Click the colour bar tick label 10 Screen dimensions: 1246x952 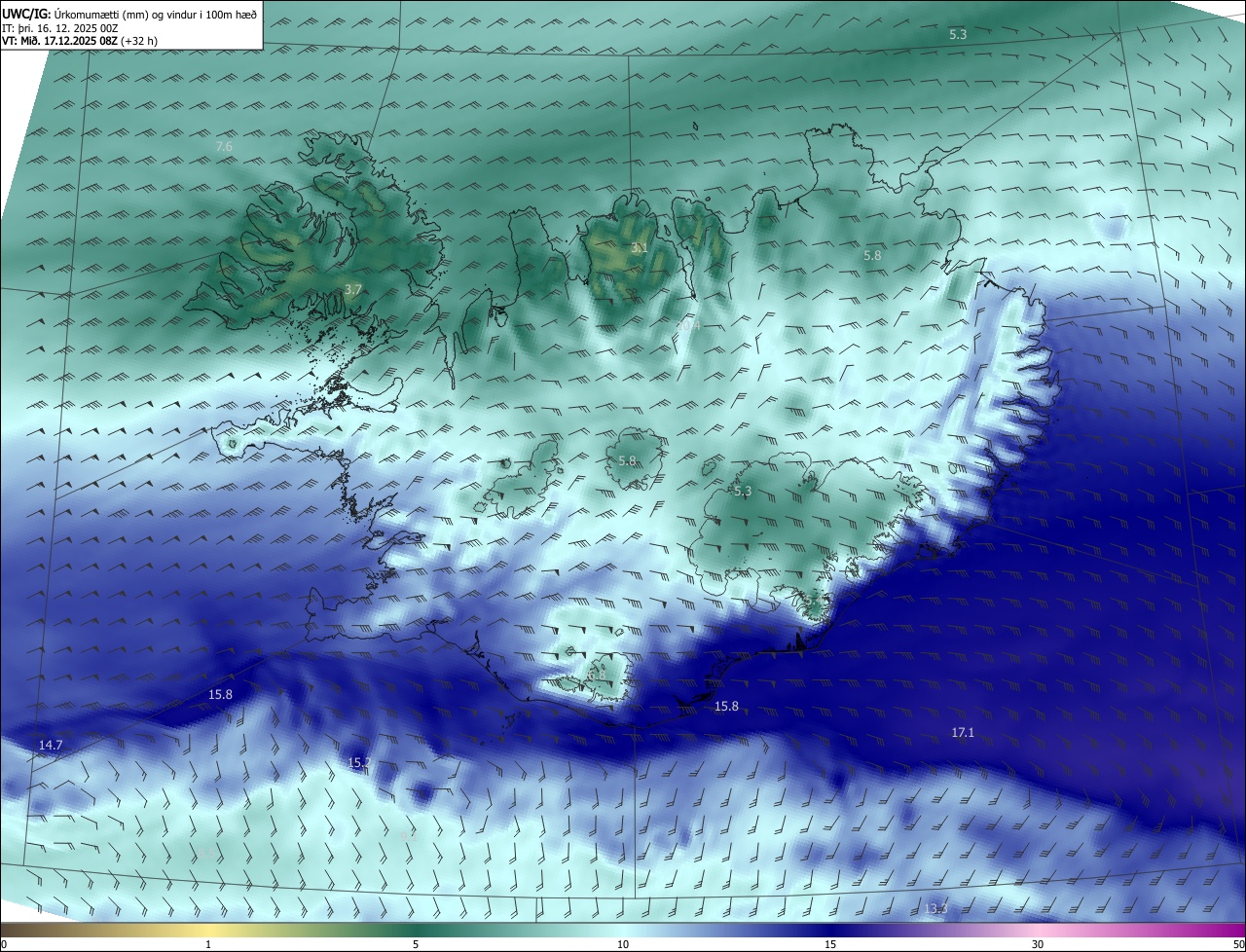tap(623, 944)
